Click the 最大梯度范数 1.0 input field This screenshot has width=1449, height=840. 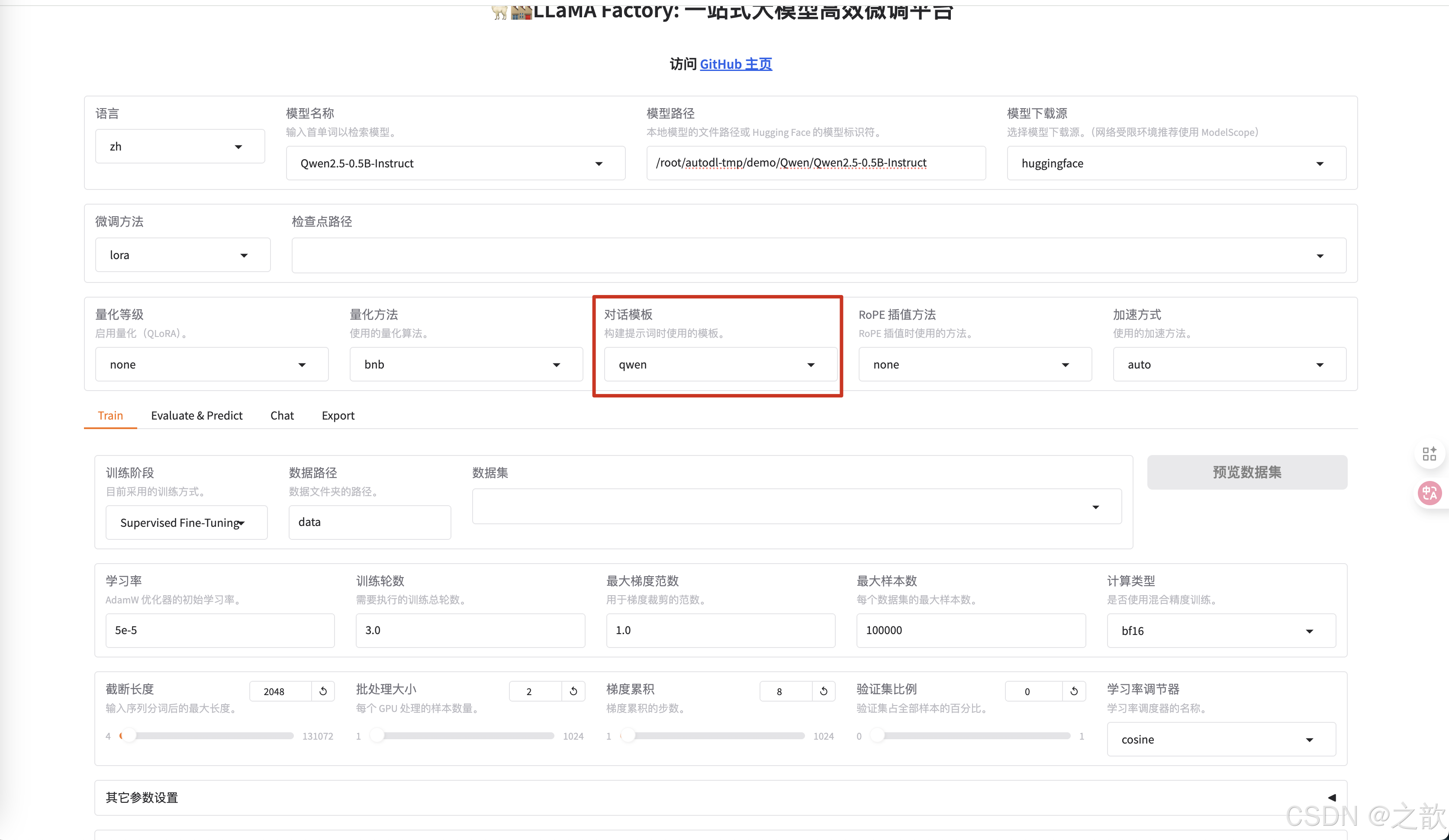tap(721, 630)
